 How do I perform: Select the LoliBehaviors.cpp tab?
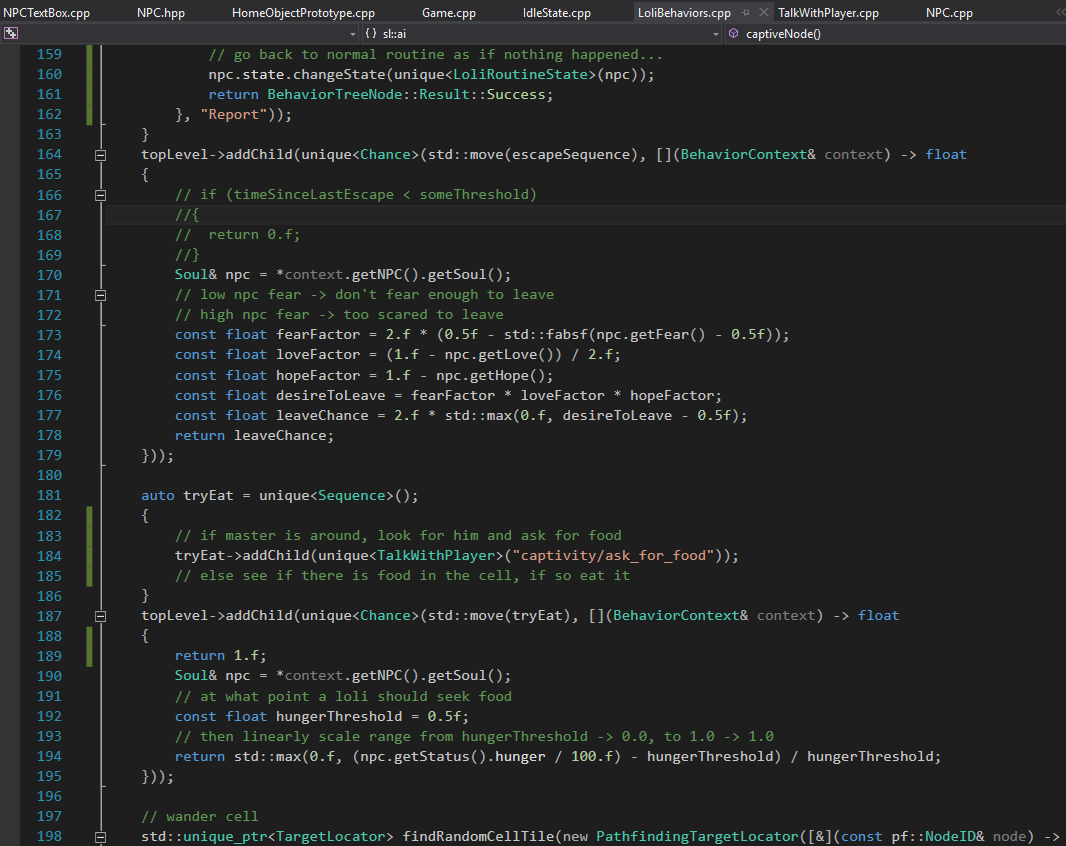684,13
